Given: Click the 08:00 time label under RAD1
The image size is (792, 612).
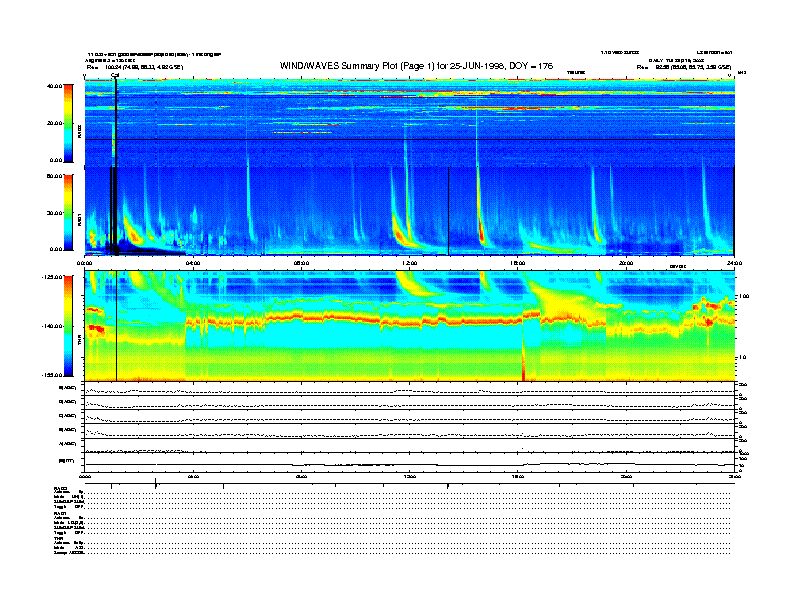Looking at the screenshot, I should coord(301,263).
